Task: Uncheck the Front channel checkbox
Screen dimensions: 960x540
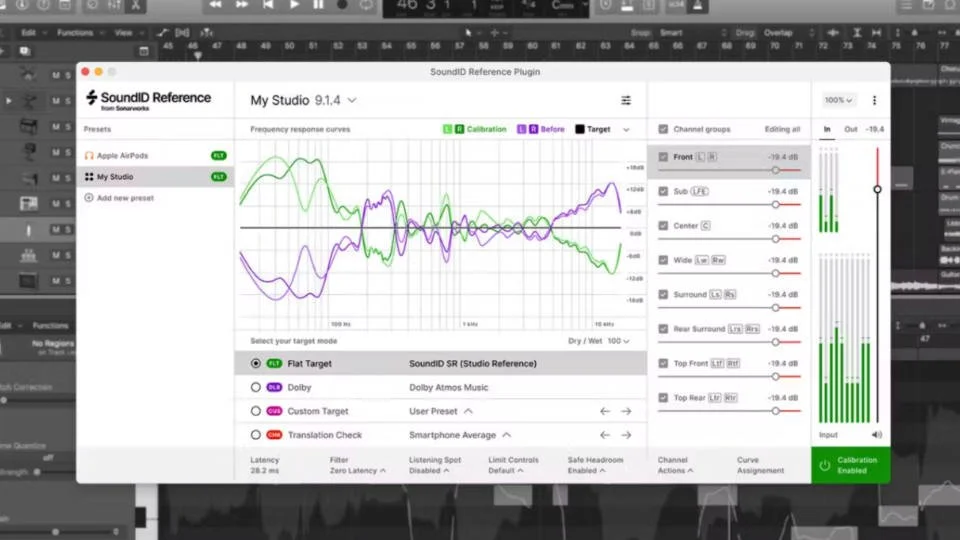Action: [x=663, y=157]
